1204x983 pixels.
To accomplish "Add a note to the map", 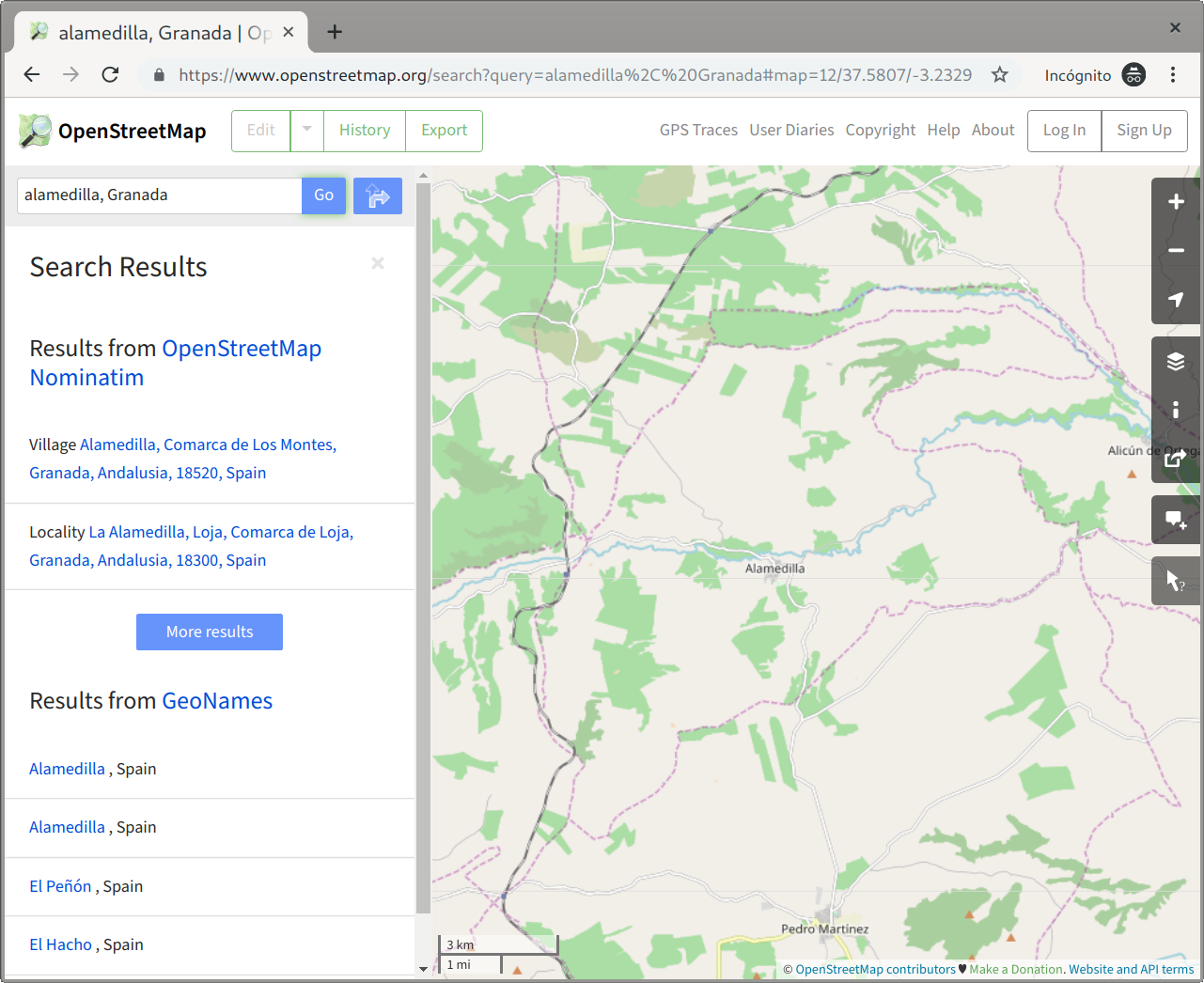I will point(1176,520).
